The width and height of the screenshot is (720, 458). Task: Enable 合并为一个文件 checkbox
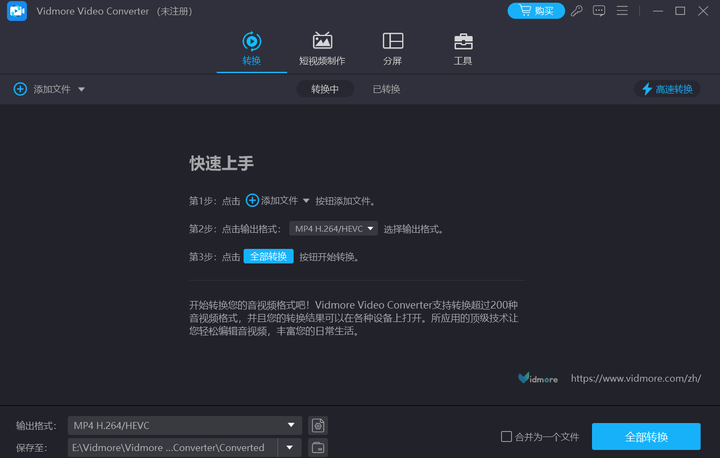click(506, 436)
